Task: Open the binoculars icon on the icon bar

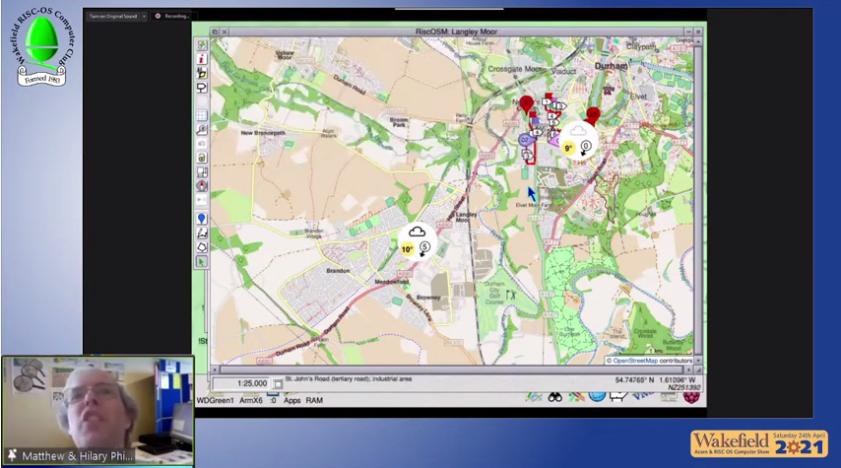Action: (x=553, y=397)
